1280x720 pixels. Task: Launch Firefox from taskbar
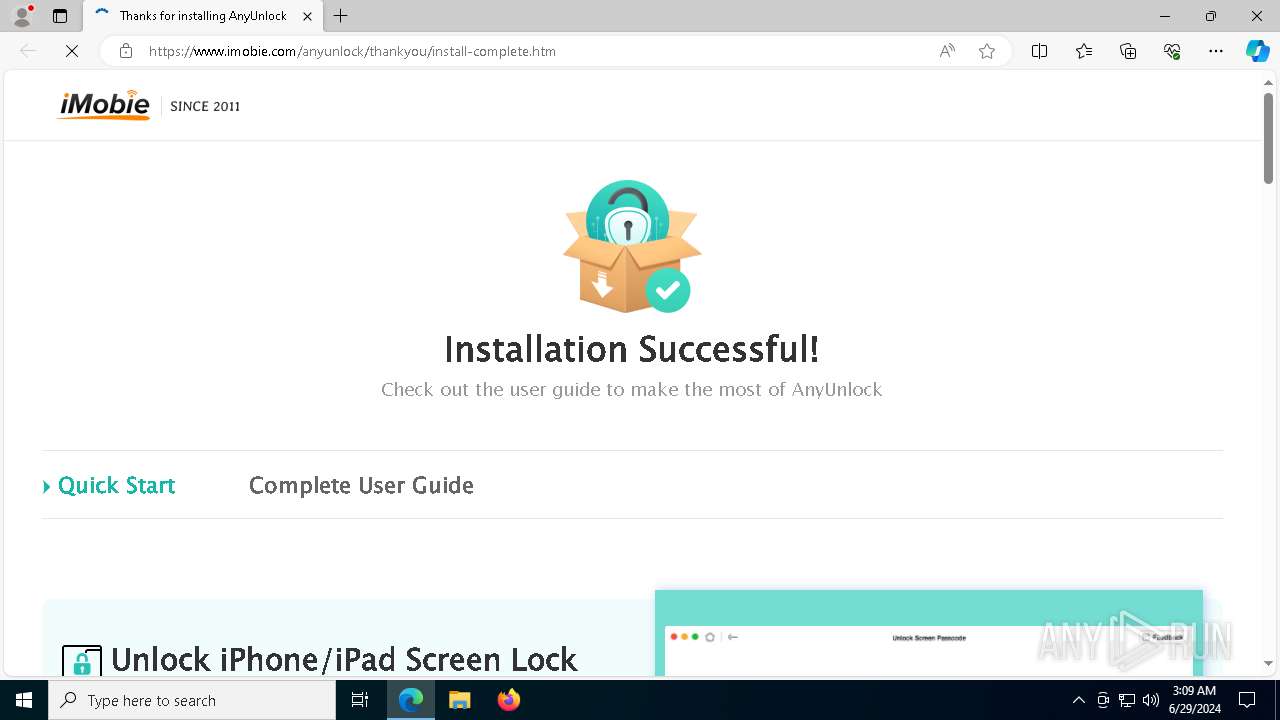point(509,700)
